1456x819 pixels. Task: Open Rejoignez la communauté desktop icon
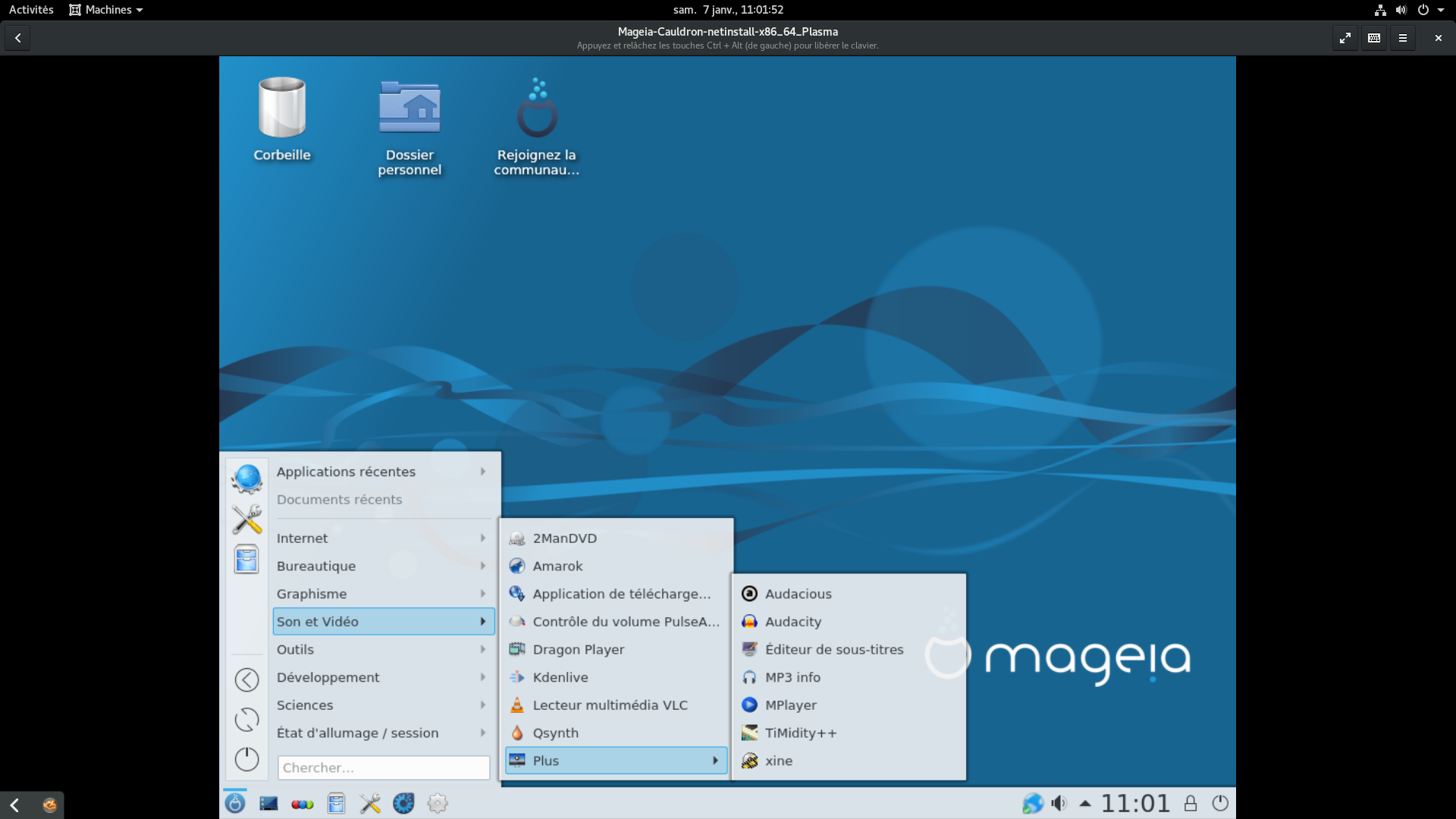coord(537,127)
